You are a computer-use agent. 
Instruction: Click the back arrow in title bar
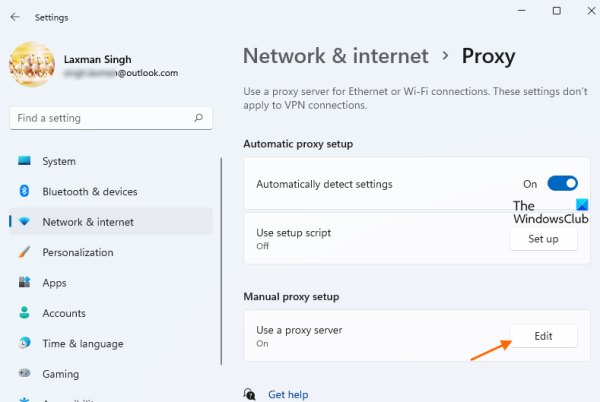click(x=14, y=17)
